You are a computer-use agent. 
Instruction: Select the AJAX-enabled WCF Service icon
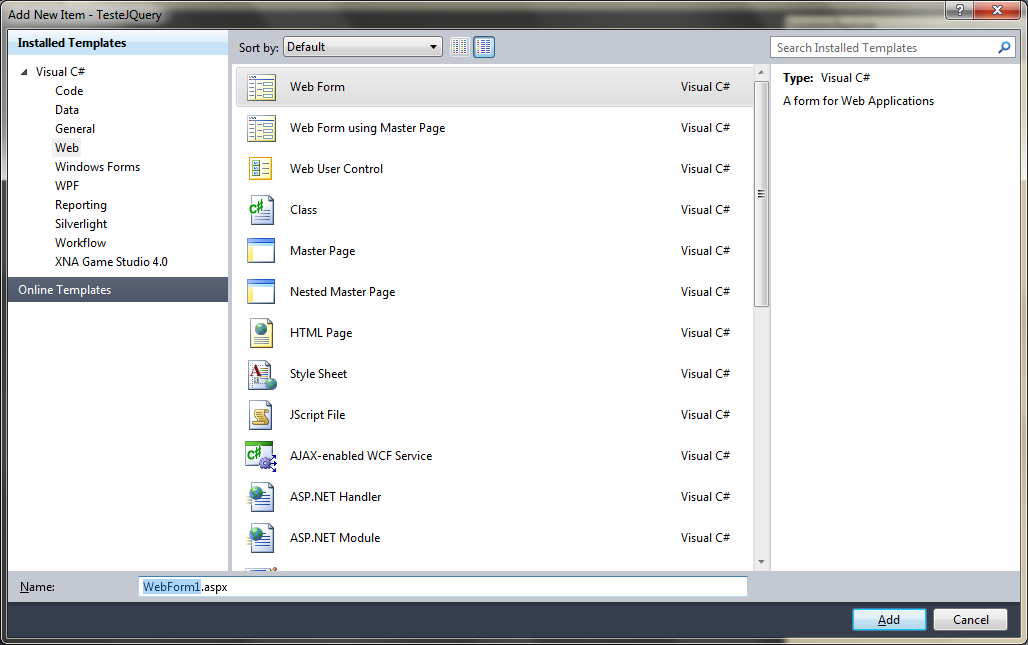pyautogui.click(x=261, y=456)
